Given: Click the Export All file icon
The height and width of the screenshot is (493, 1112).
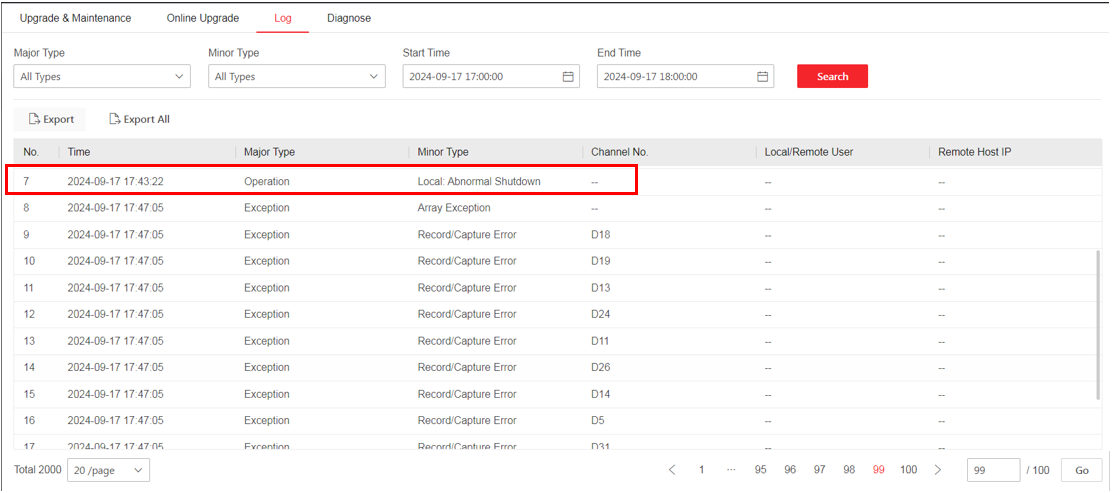Looking at the screenshot, I should coord(114,119).
